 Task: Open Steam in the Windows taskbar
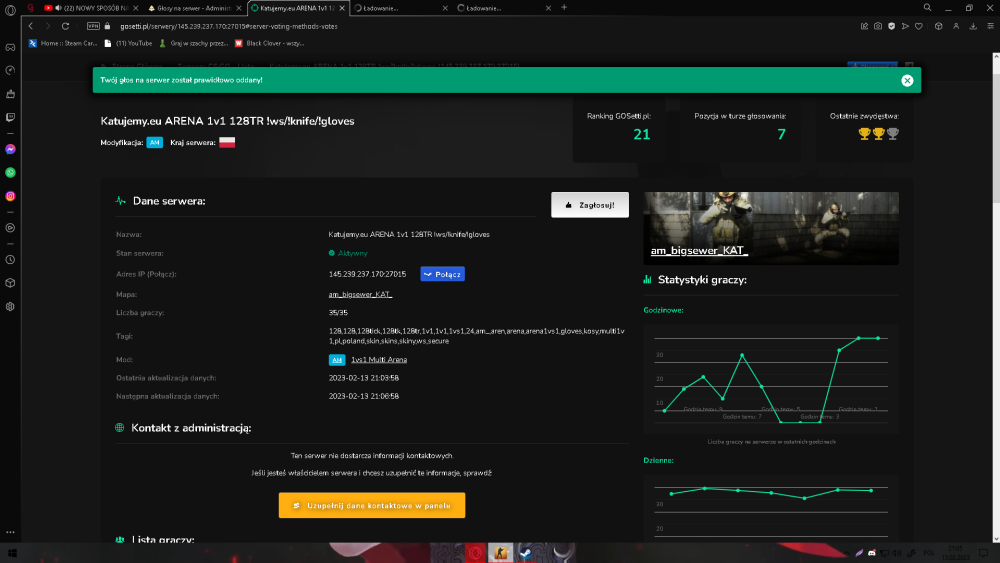(x=526, y=553)
